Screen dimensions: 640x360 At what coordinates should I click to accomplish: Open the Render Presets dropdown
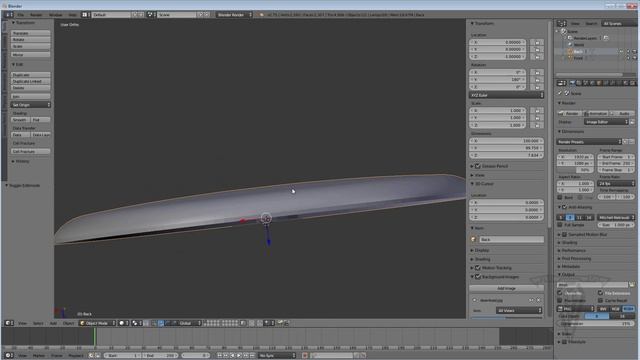pyautogui.click(x=589, y=142)
